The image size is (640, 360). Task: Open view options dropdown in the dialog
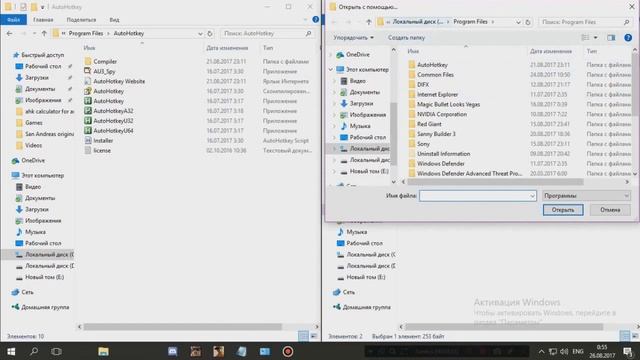tap(596, 38)
